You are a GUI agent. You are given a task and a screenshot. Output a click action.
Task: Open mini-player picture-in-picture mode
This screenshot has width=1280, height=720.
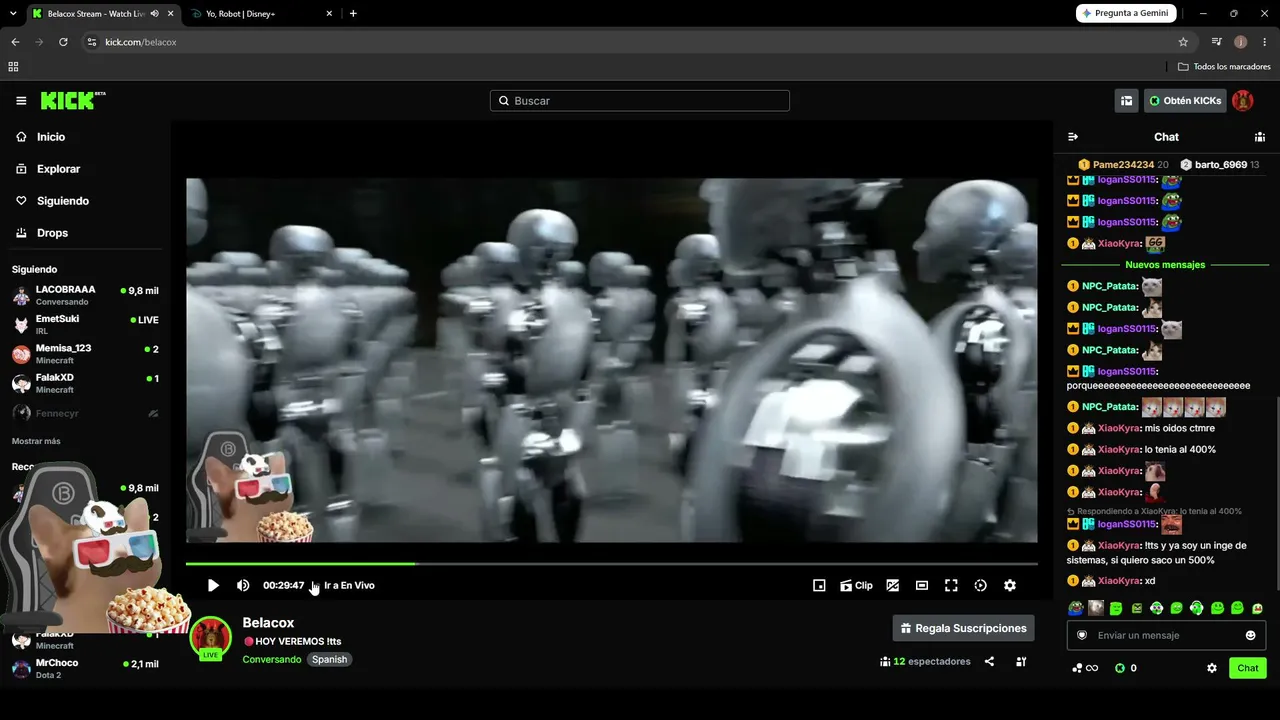[819, 586]
